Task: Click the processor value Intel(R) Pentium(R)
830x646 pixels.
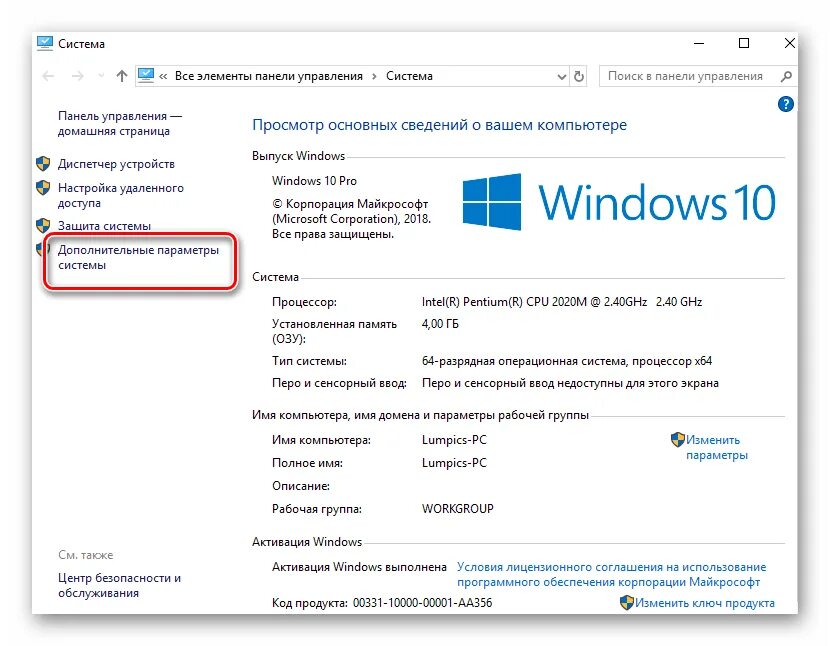Action: [x=562, y=302]
